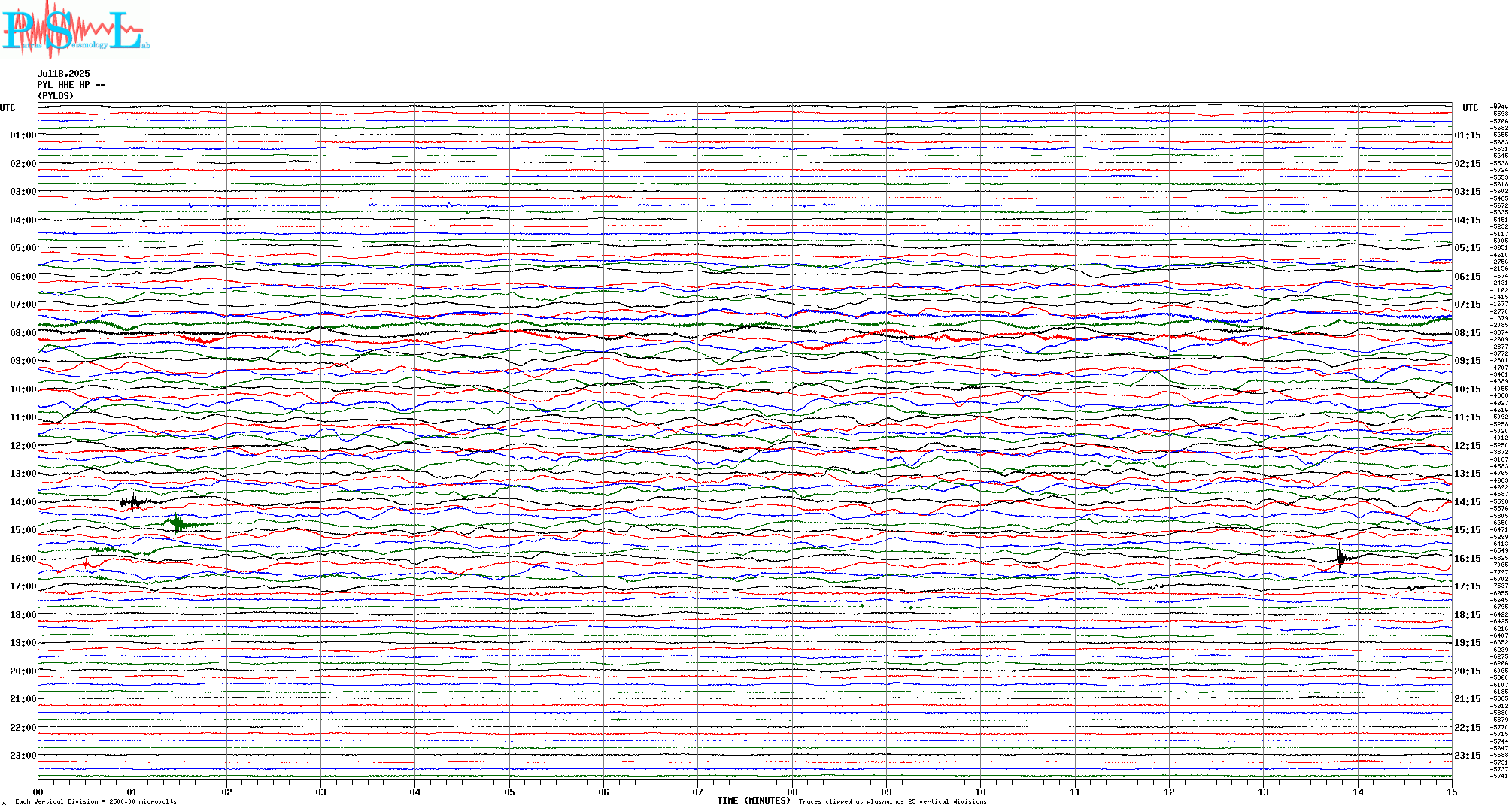Screen dimensions: 1512x812
Task: Click the 'Traces clipped at plus/minus 25' note
Action: 892,802
